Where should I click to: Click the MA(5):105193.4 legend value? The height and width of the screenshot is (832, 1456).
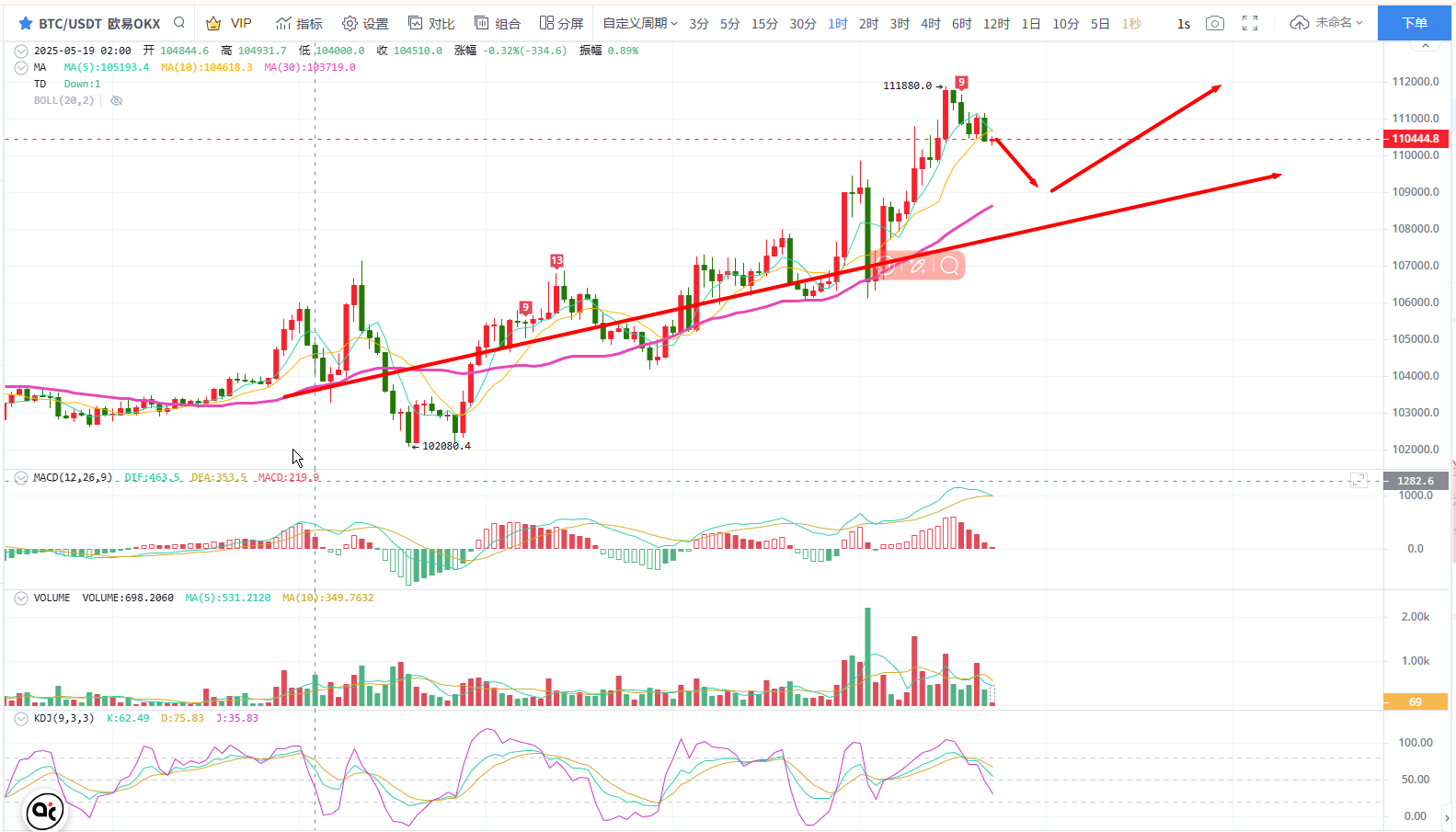(x=106, y=67)
